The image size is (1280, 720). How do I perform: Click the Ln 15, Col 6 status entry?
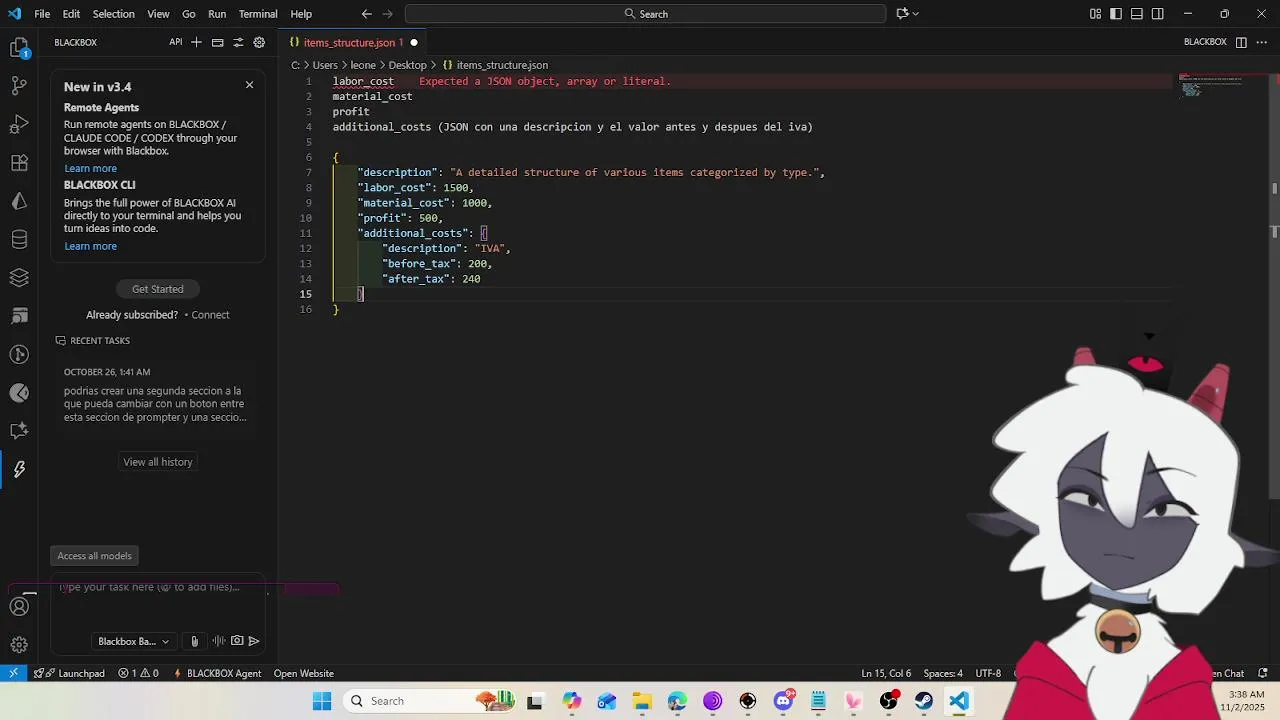[x=886, y=673]
